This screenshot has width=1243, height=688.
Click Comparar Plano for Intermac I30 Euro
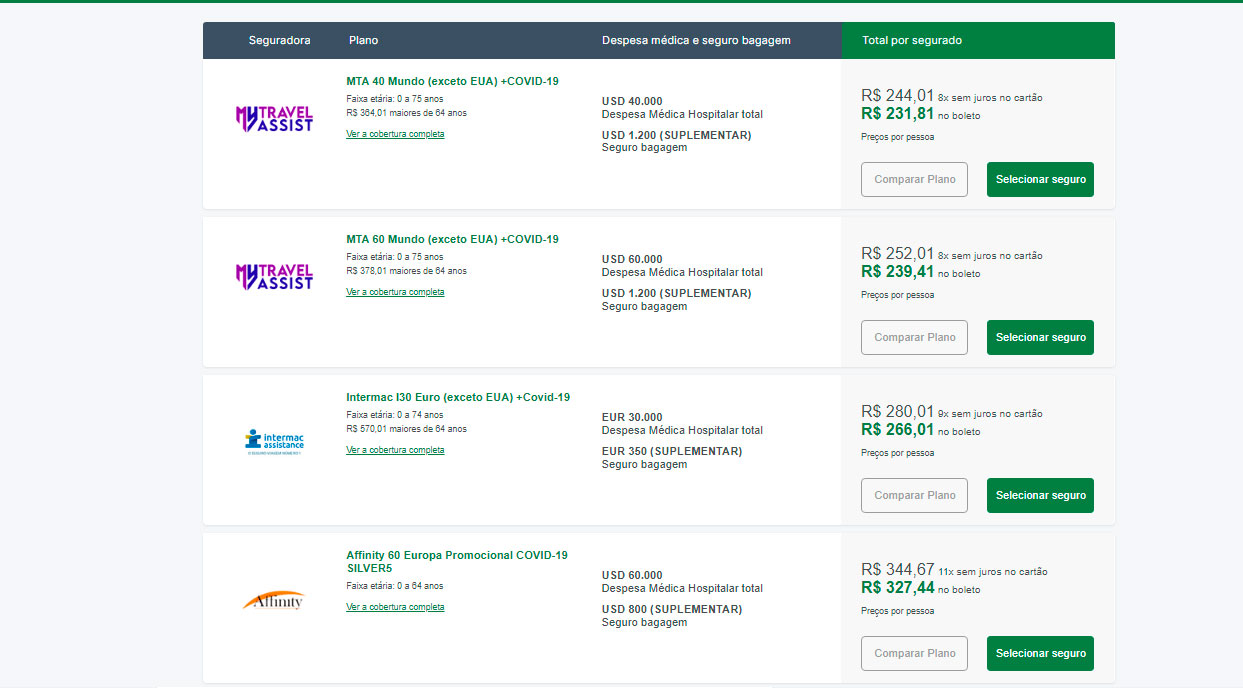tap(914, 495)
